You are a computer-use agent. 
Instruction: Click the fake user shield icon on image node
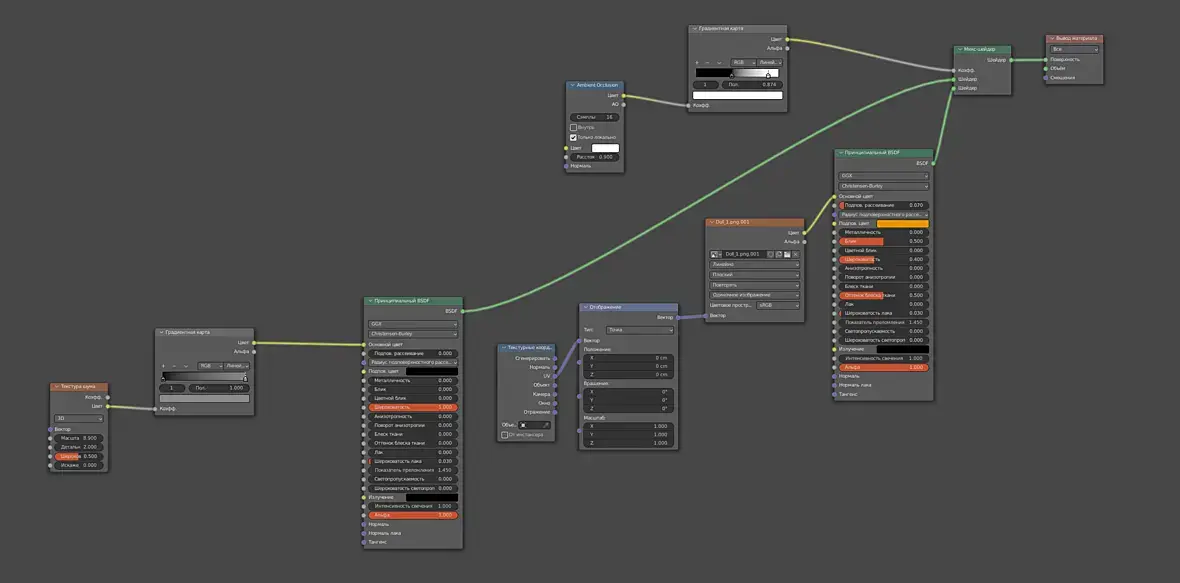(x=771, y=254)
